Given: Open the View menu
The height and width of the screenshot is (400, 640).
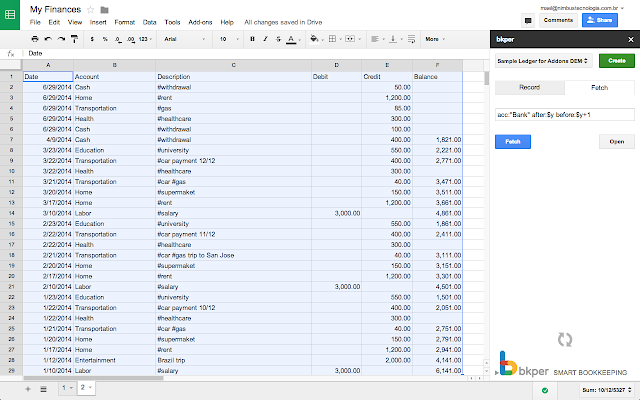Looking at the screenshot, I should (75, 22).
